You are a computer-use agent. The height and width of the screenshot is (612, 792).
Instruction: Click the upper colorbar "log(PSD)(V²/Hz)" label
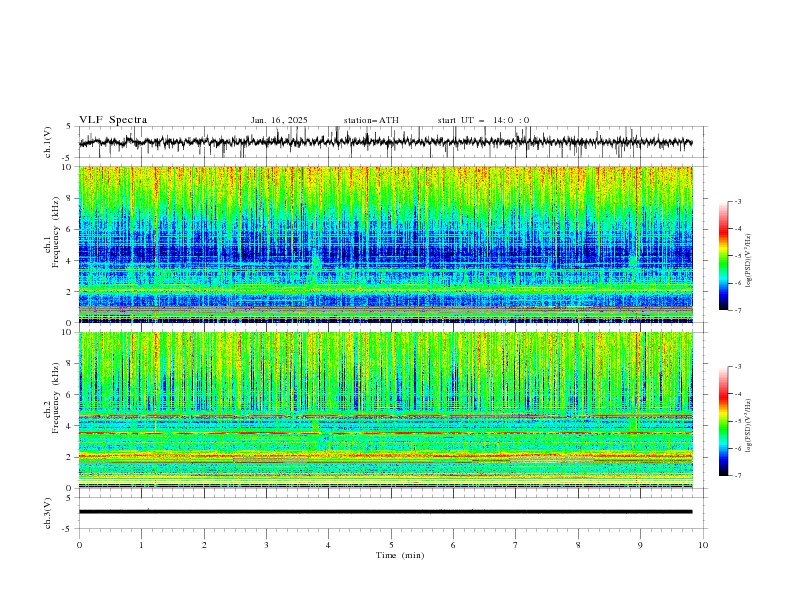pos(749,261)
